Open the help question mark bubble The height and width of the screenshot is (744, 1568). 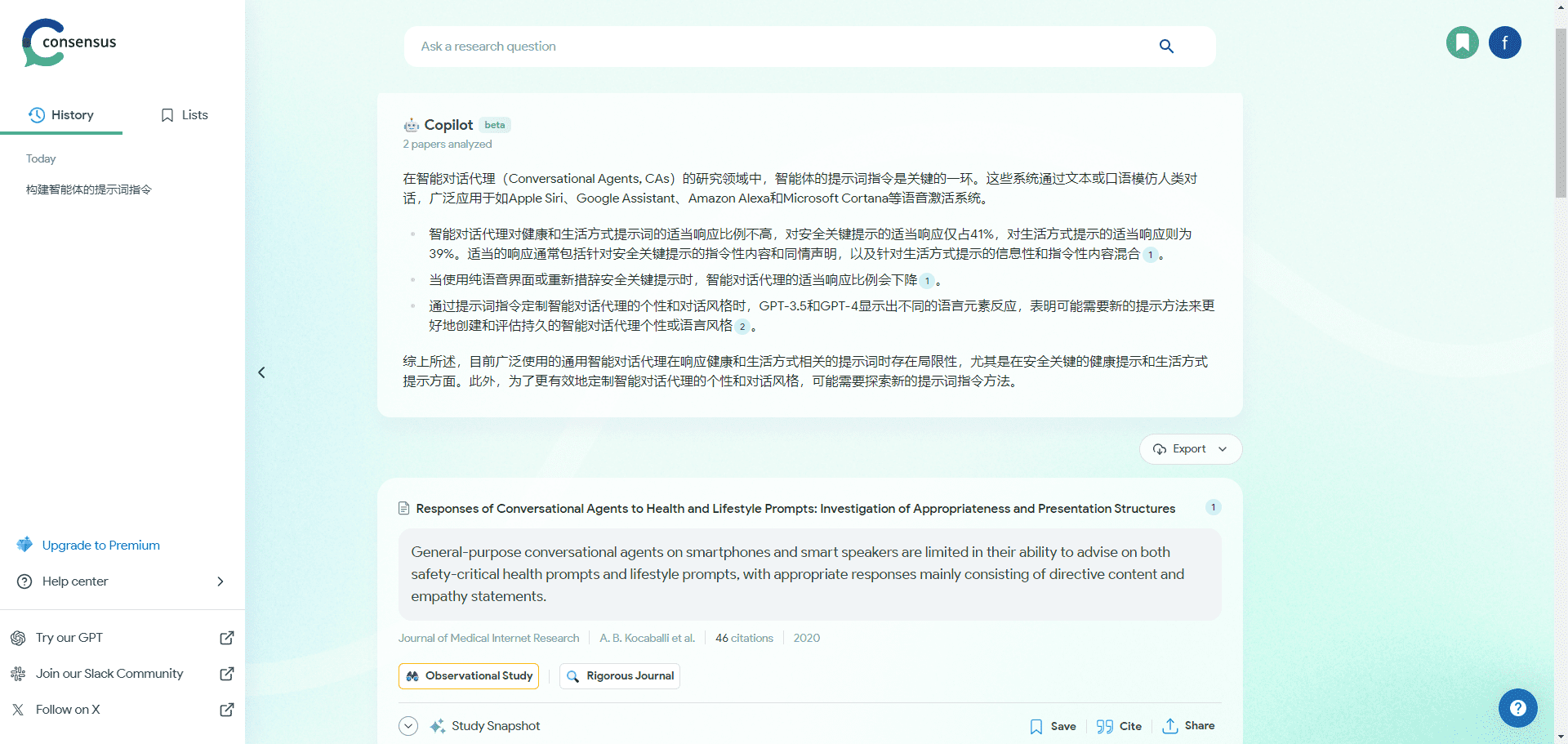[x=1517, y=708]
